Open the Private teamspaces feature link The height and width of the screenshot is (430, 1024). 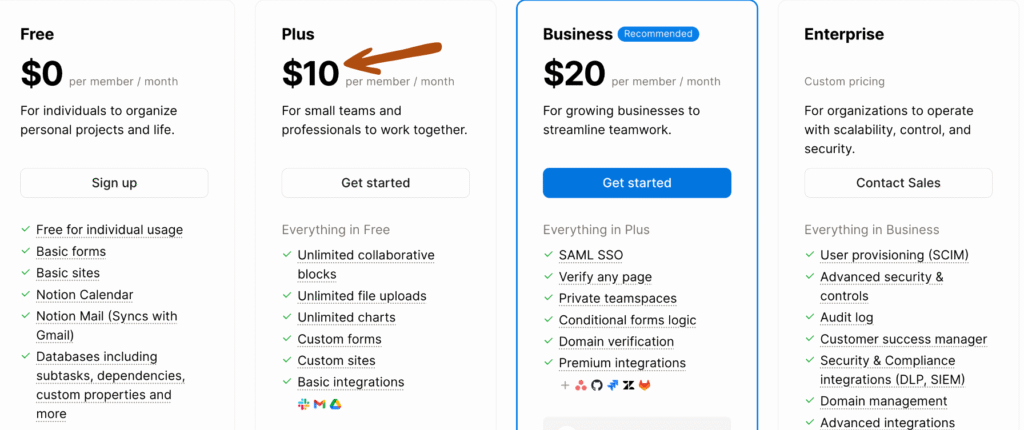pyautogui.click(x=617, y=298)
